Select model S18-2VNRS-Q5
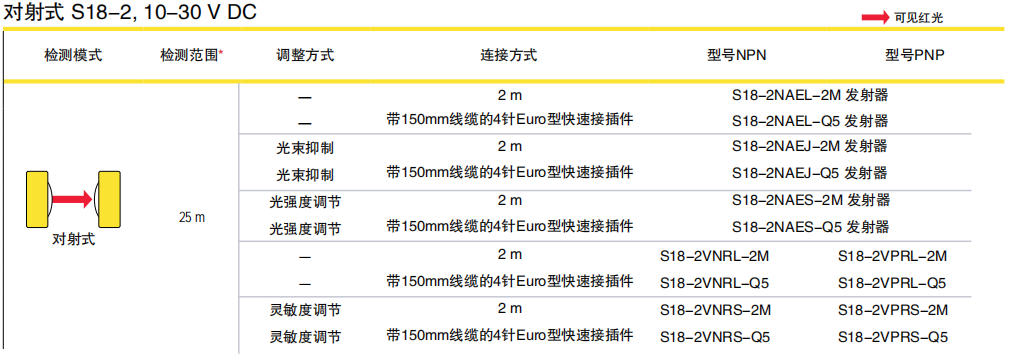Viewport: 1009px width, 360px height. [x=715, y=337]
